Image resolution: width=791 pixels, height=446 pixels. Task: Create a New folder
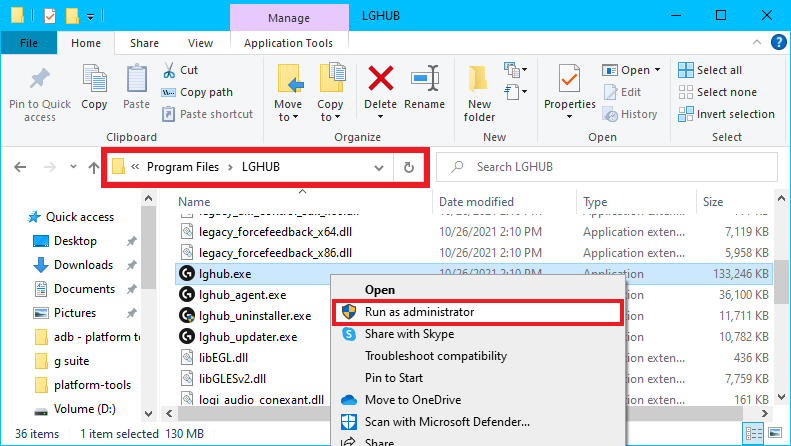tap(479, 93)
